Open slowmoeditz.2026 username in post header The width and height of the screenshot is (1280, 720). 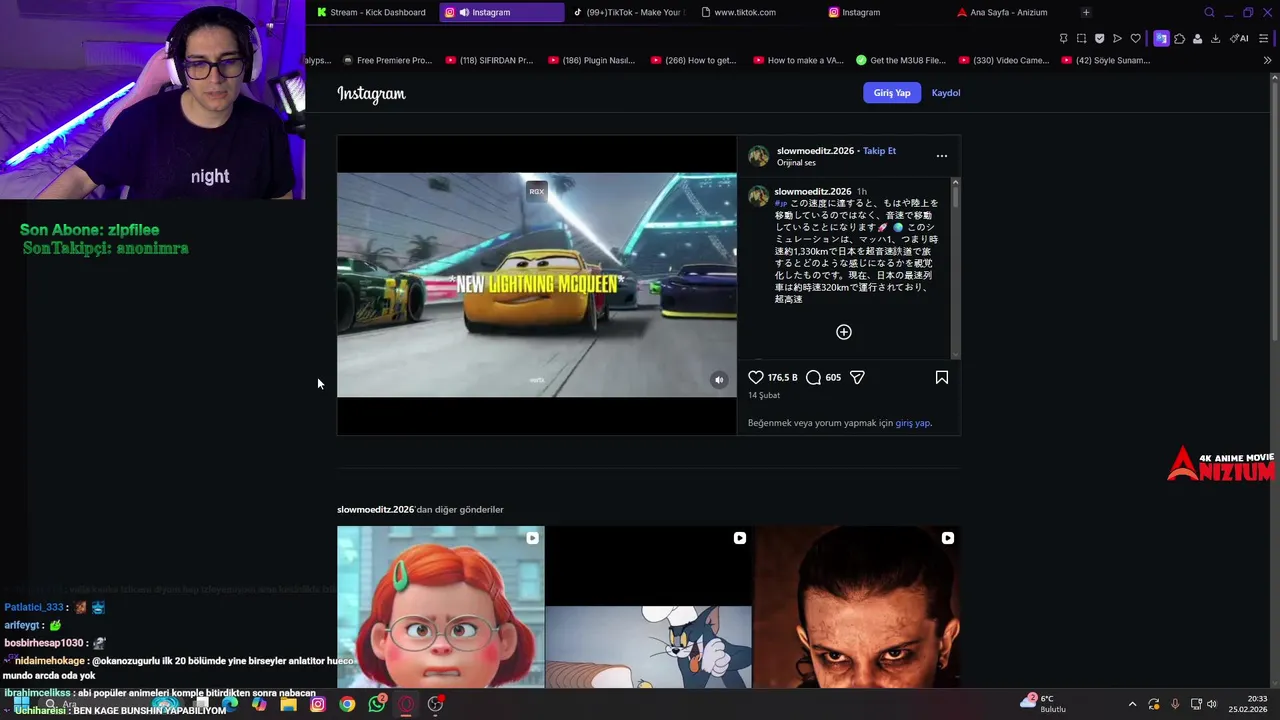(x=815, y=151)
